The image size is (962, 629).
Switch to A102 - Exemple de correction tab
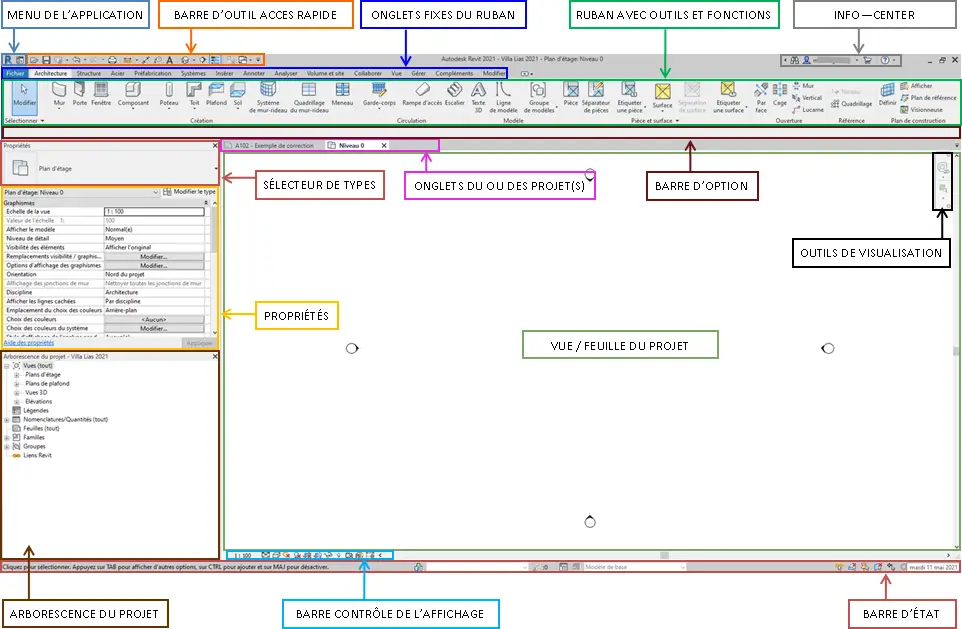(x=269, y=145)
